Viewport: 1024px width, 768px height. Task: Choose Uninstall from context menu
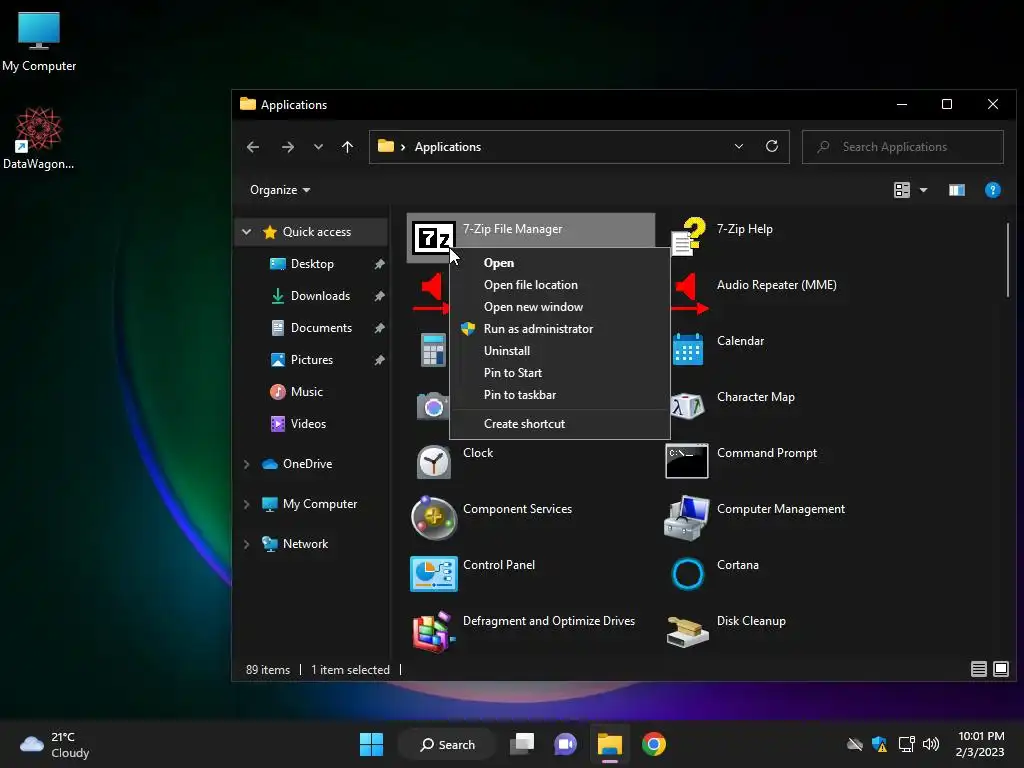560,351
